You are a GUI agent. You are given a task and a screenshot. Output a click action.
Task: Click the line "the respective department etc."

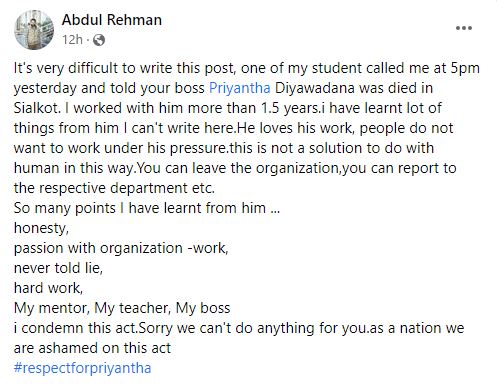[x=114, y=188]
